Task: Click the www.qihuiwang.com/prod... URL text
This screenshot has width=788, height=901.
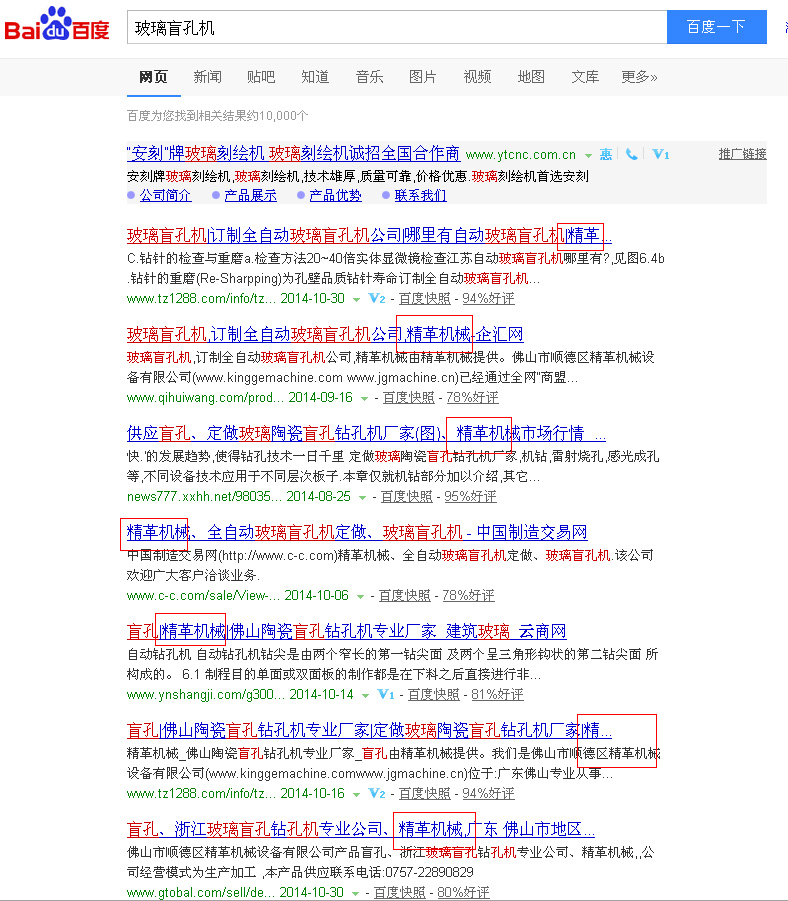Action: click(205, 397)
